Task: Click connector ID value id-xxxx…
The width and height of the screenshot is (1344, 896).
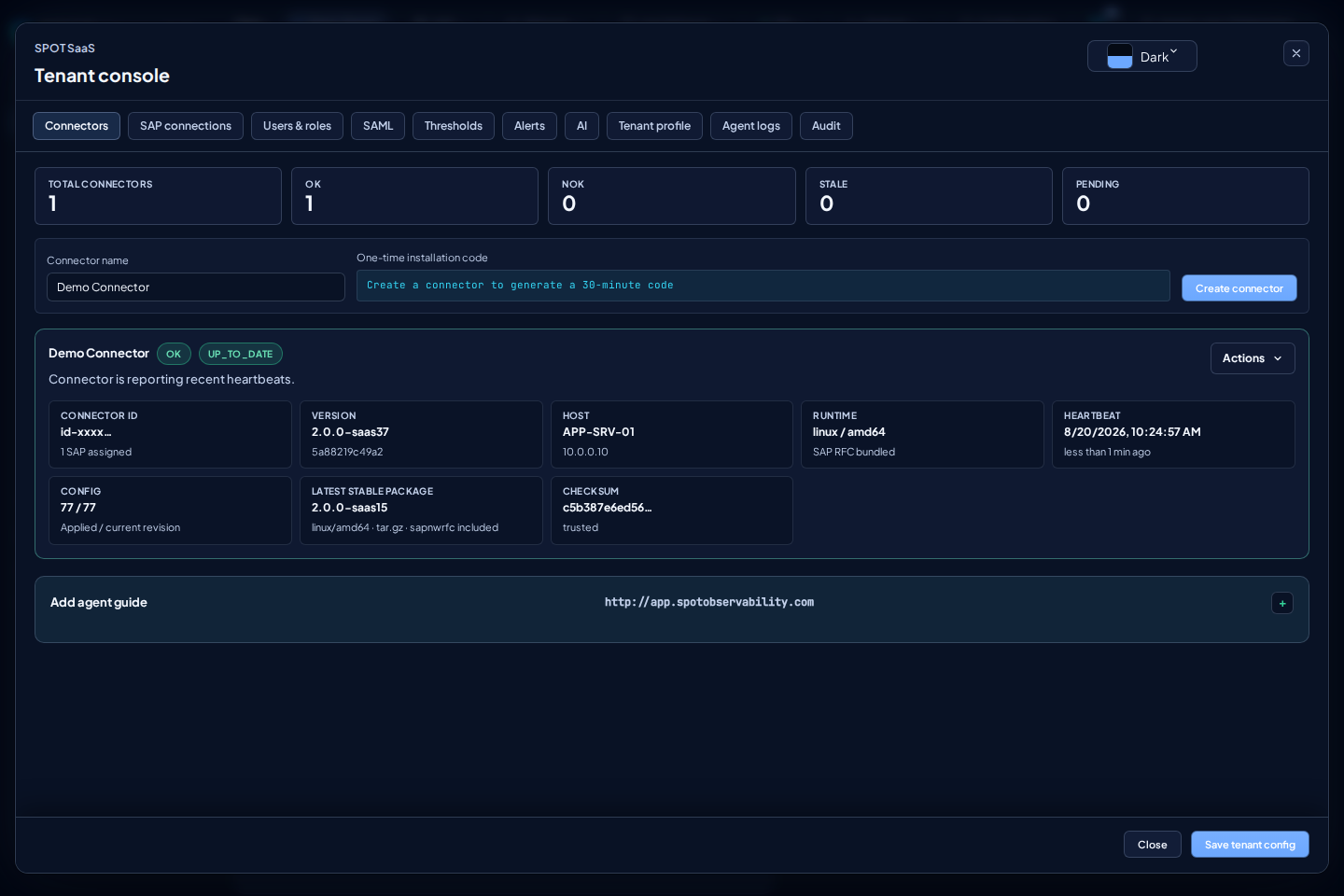Action: (86, 432)
